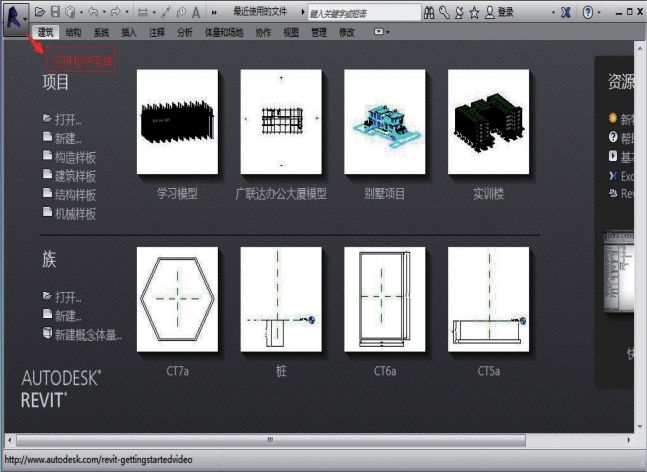Select the Text tool letter A icon

(x=196, y=12)
